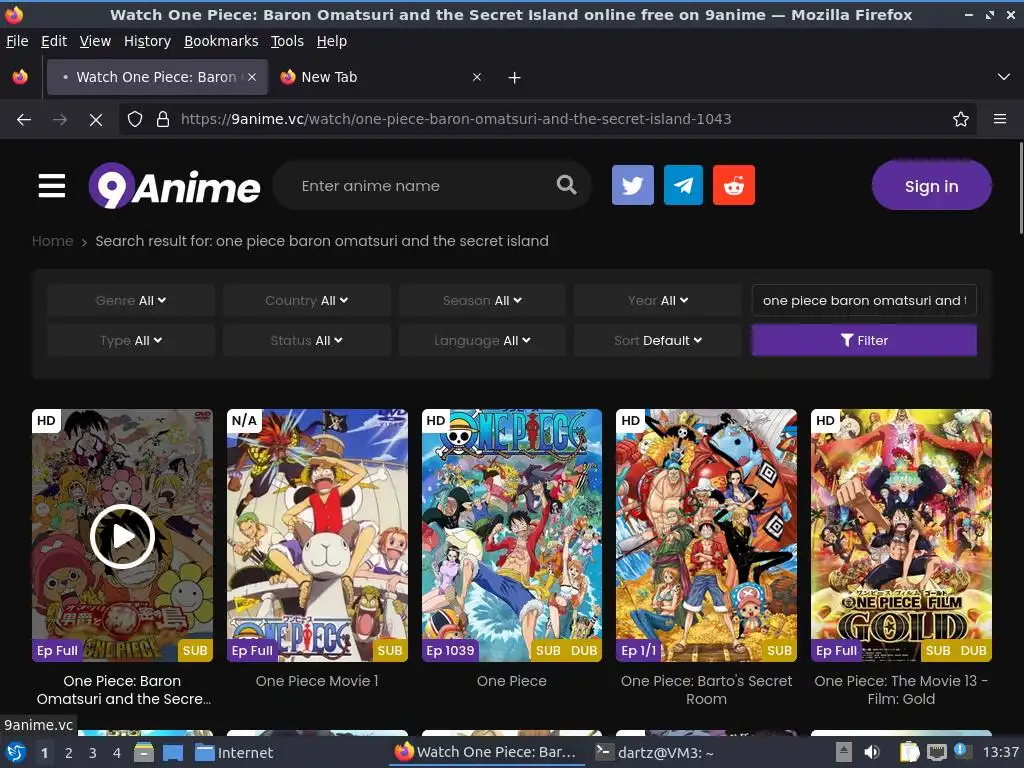Open the 9Anime hamburger side menu
Image resolution: width=1024 pixels, height=768 pixels.
(52, 185)
